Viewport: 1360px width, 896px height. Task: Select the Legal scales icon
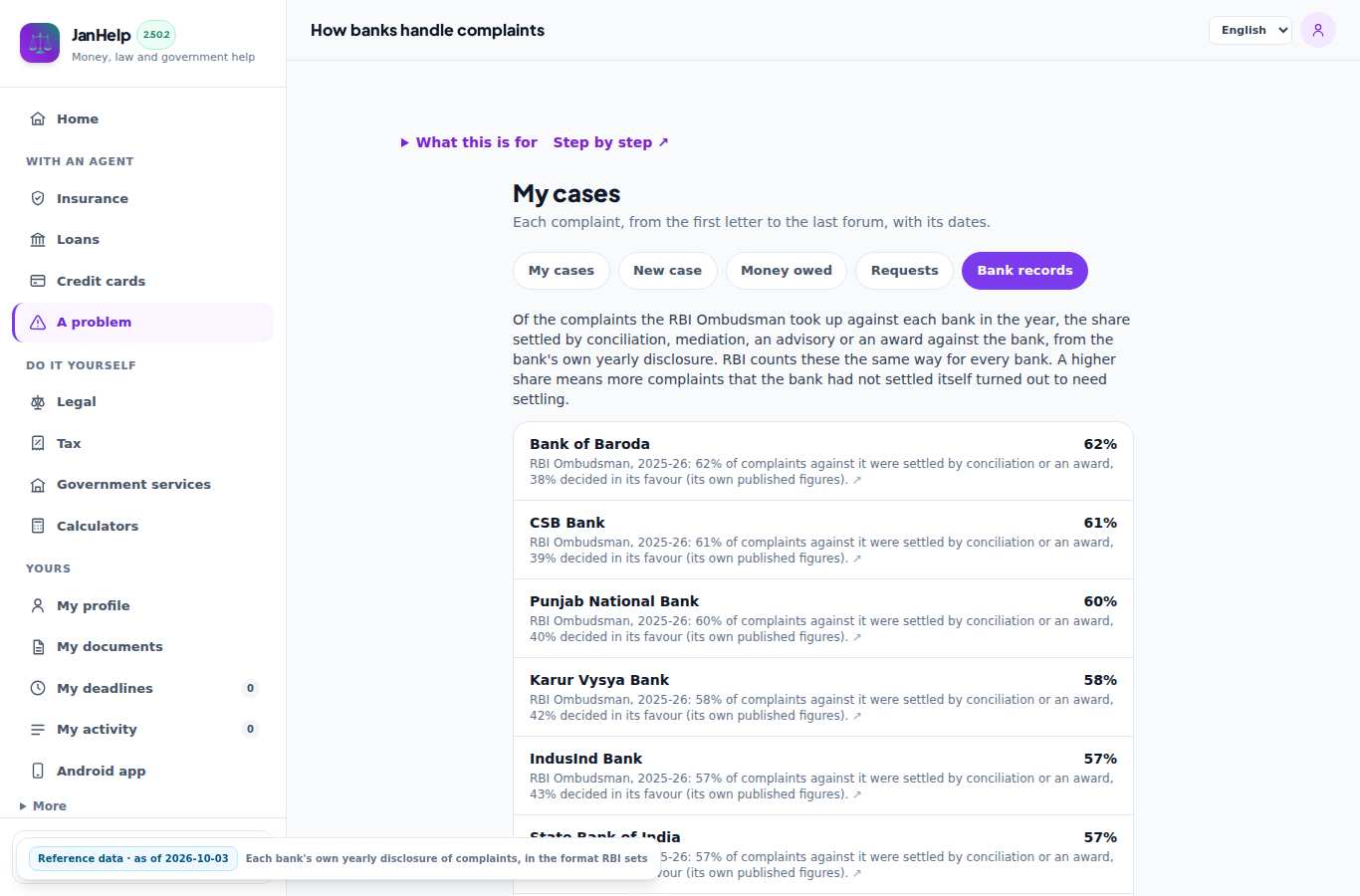click(x=38, y=402)
